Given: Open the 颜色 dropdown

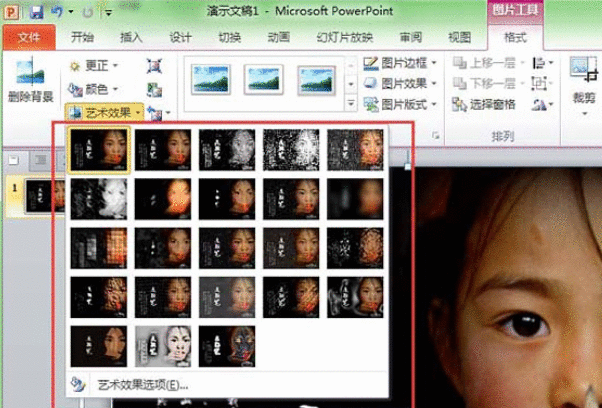Looking at the screenshot, I should click(x=93, y=89).
